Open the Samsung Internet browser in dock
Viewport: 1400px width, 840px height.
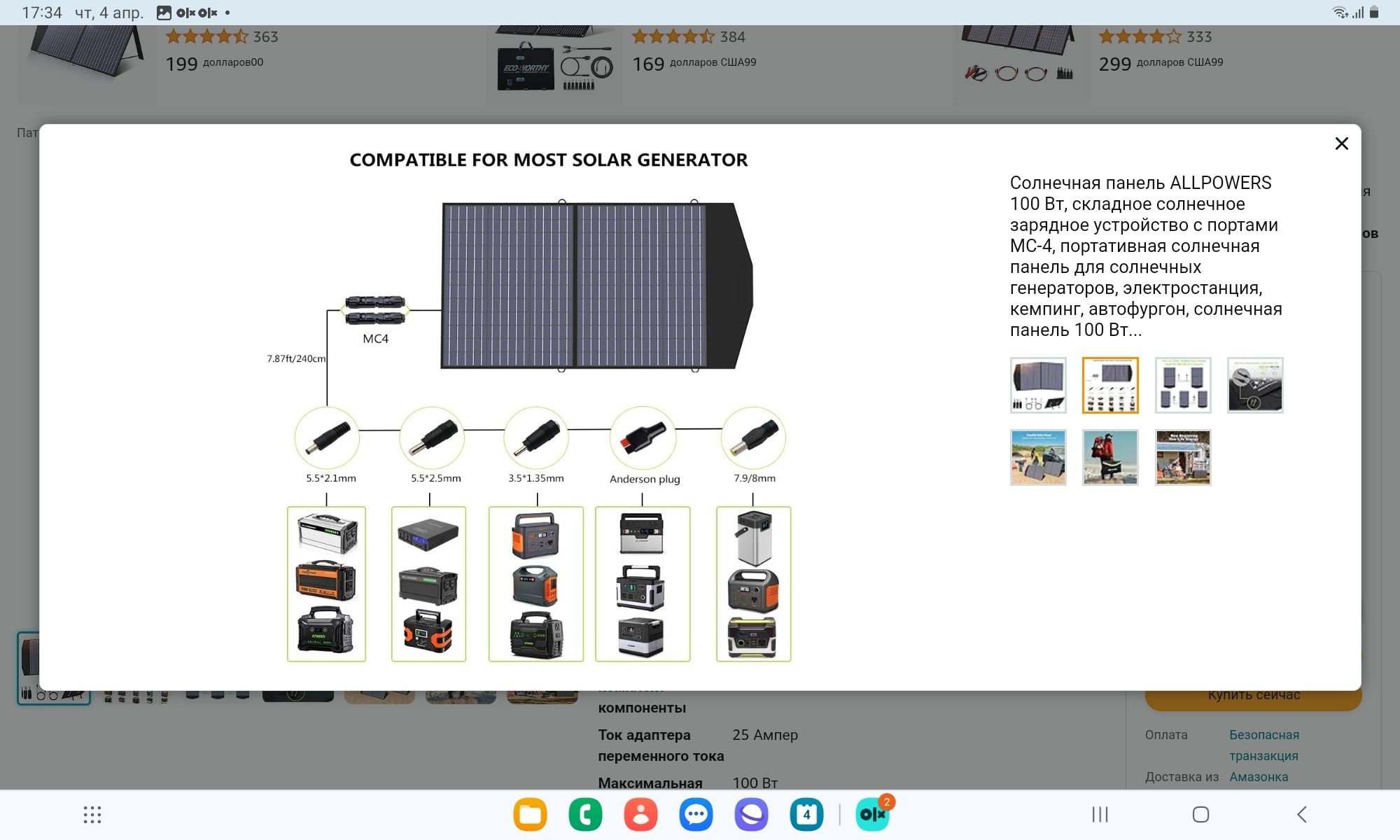tap(751, 814)
